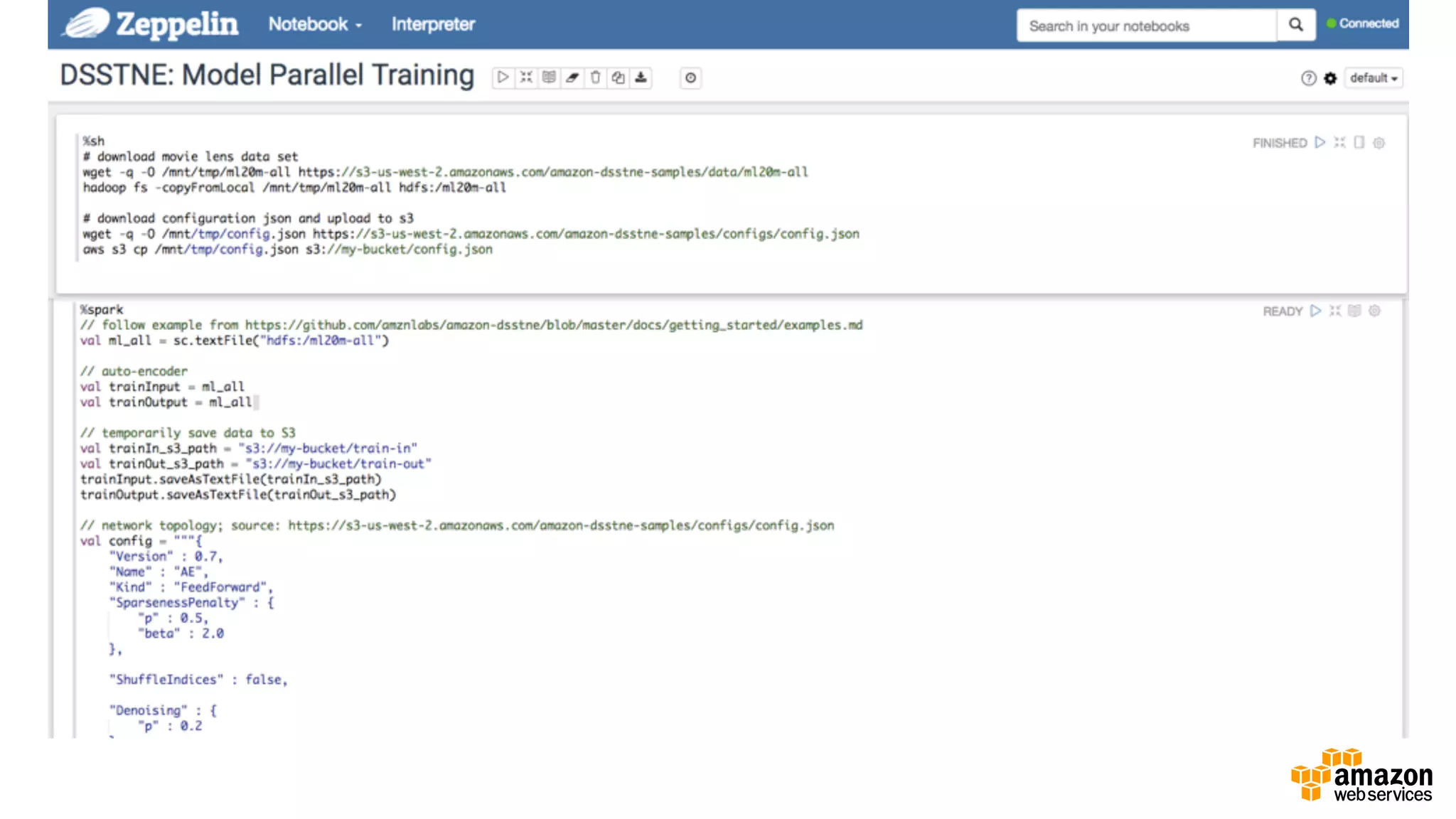This screenshot has height=819, width=1456.
Task: Open the default view mode dropdown
Action: [1374, 78]
